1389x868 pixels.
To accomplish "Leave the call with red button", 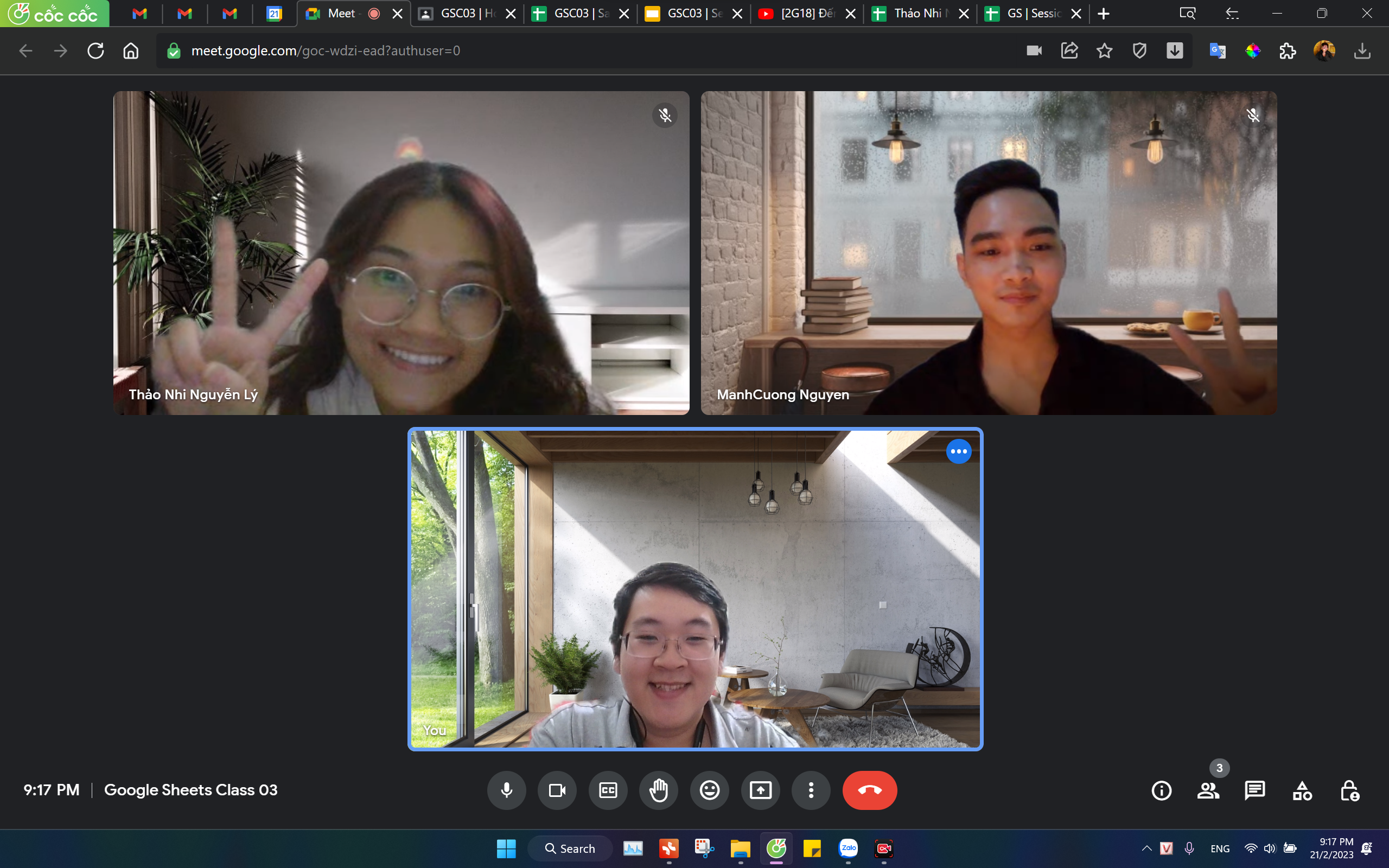I will [870, 790].
